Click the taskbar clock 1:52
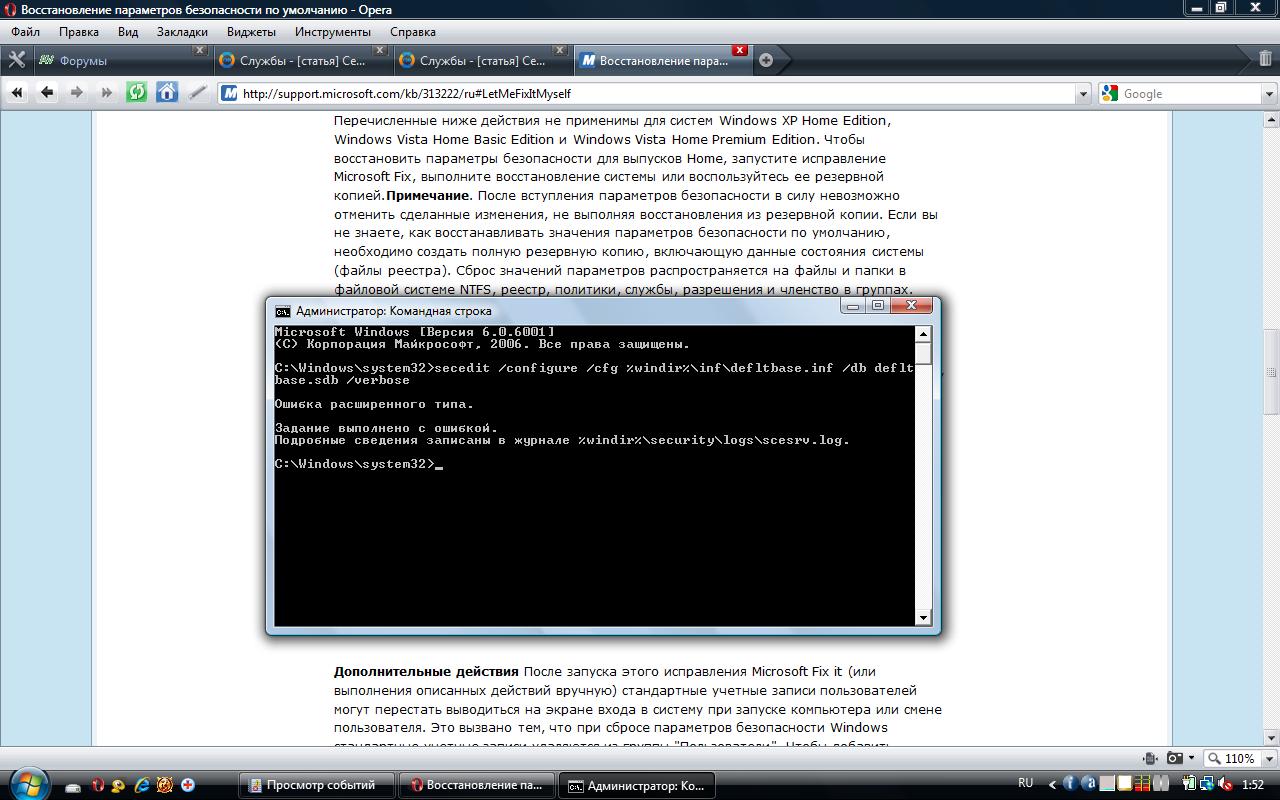Image resolution: width=1280 pixels, height=800 pixels. click(x=1253, y=784)
